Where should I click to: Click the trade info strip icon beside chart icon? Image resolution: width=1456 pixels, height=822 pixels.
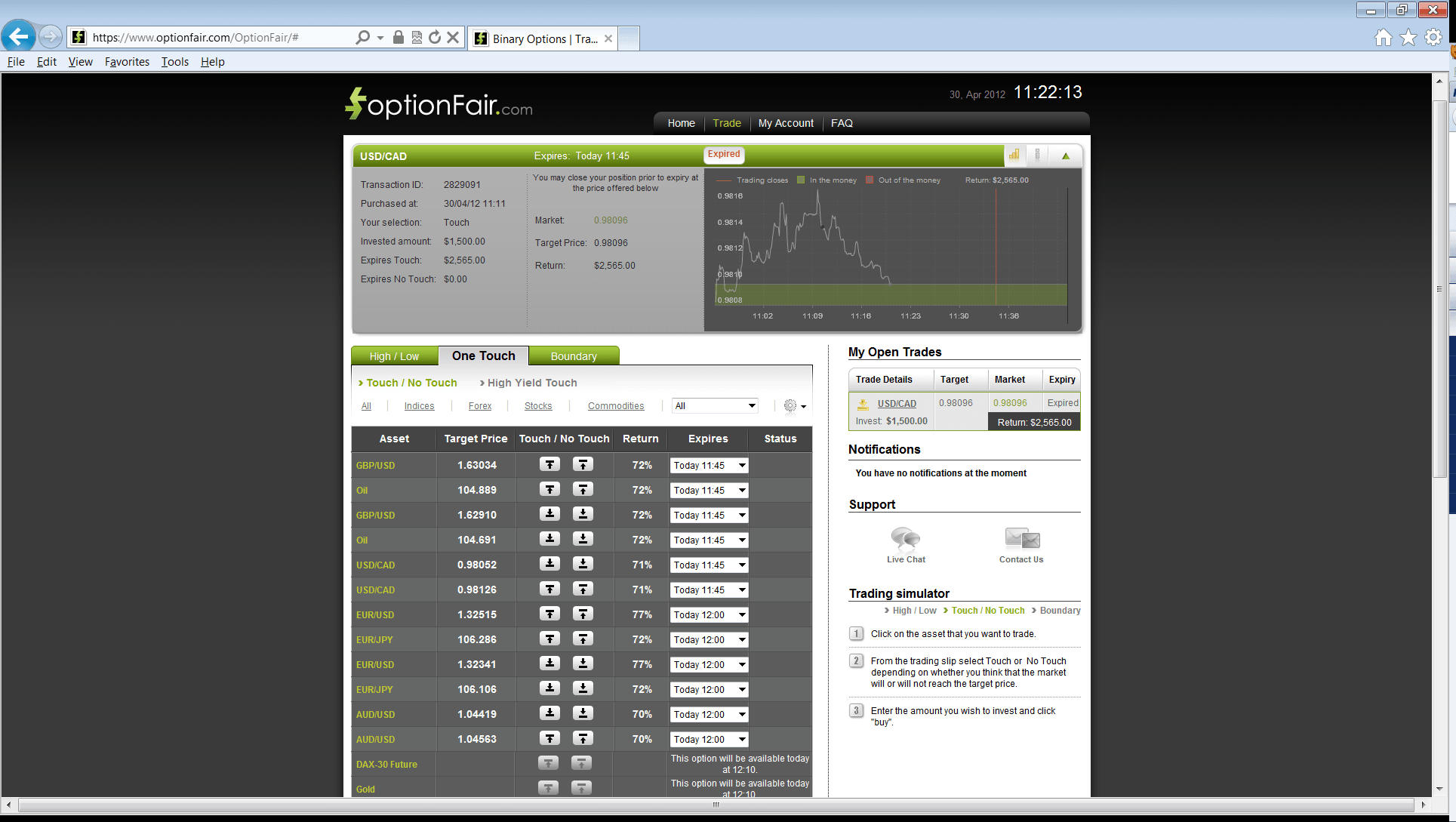point(1039,155)
